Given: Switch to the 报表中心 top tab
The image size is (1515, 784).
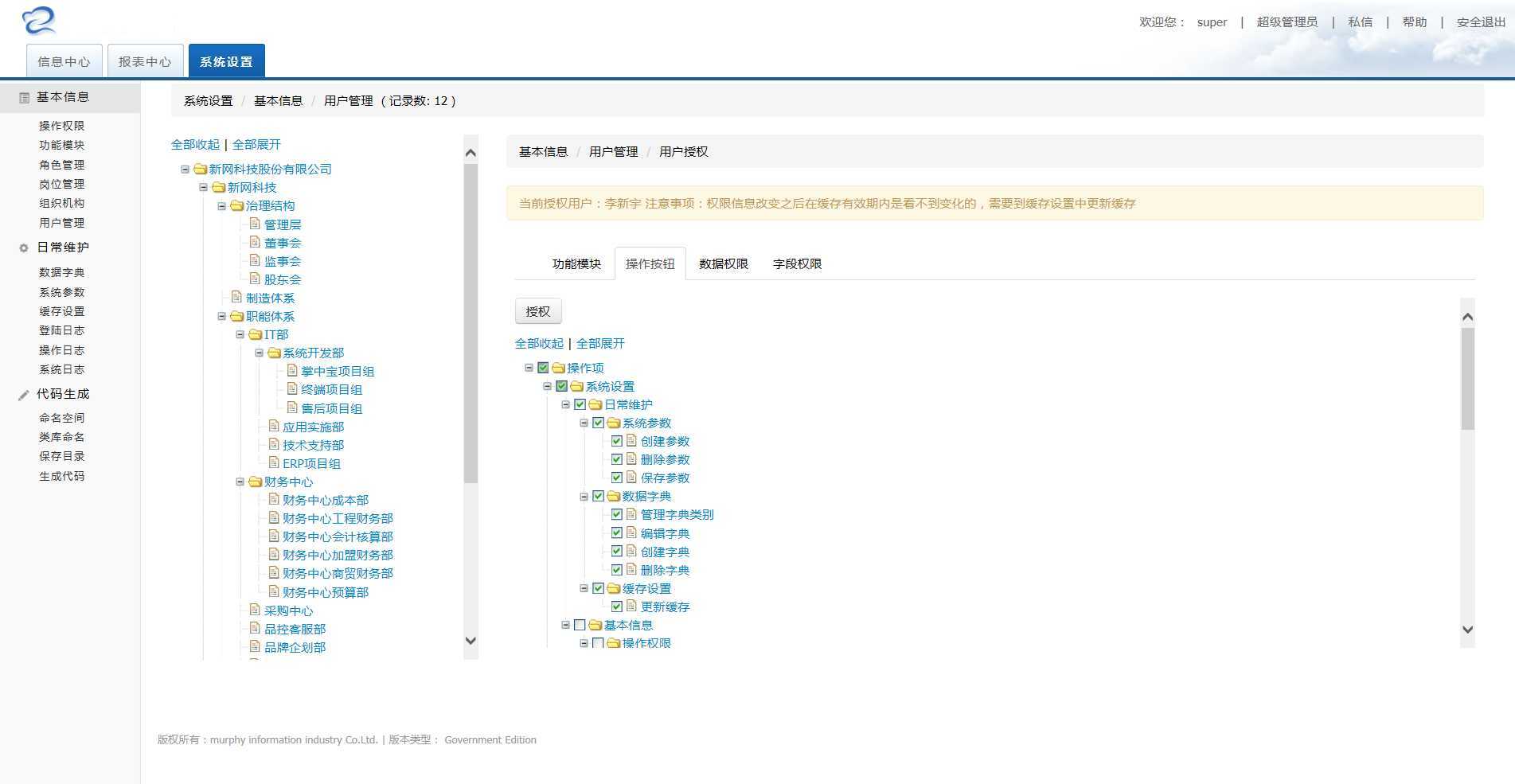Looking at the screenshot, I should pos(145,61).
